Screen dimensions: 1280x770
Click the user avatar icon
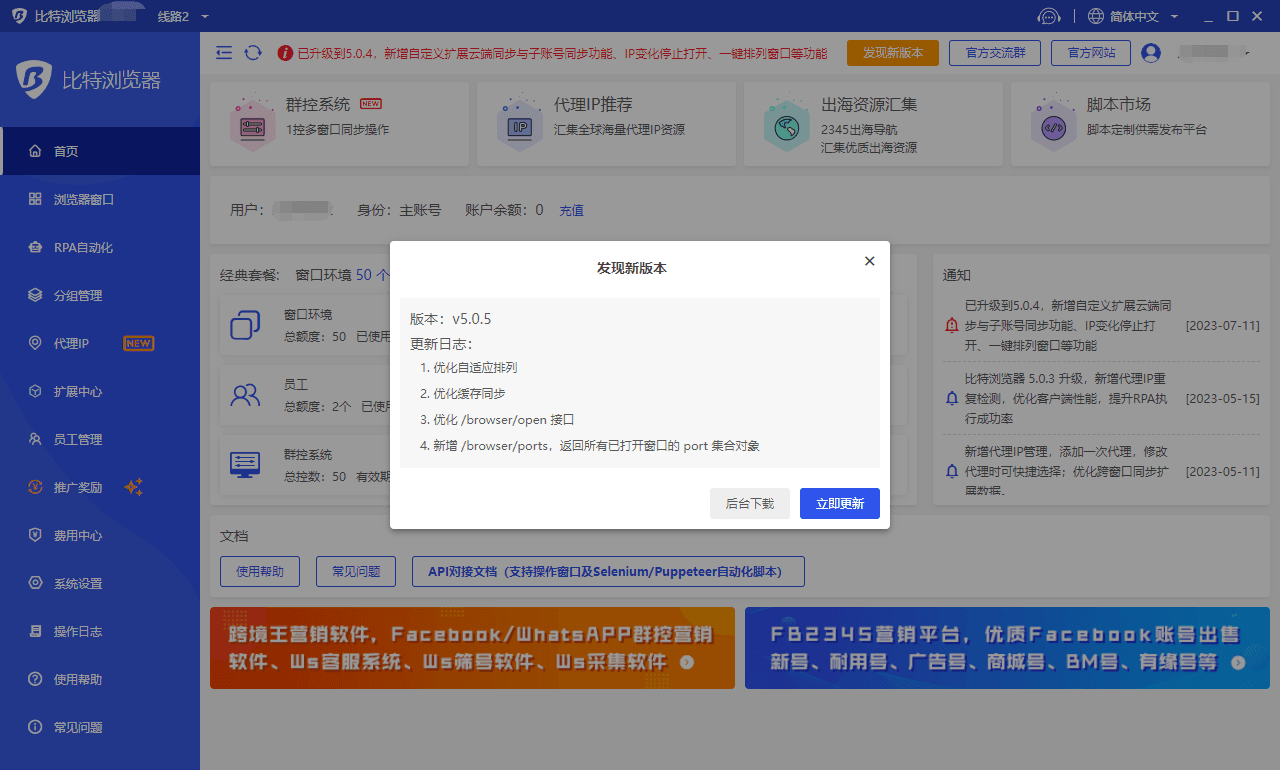1150,53
